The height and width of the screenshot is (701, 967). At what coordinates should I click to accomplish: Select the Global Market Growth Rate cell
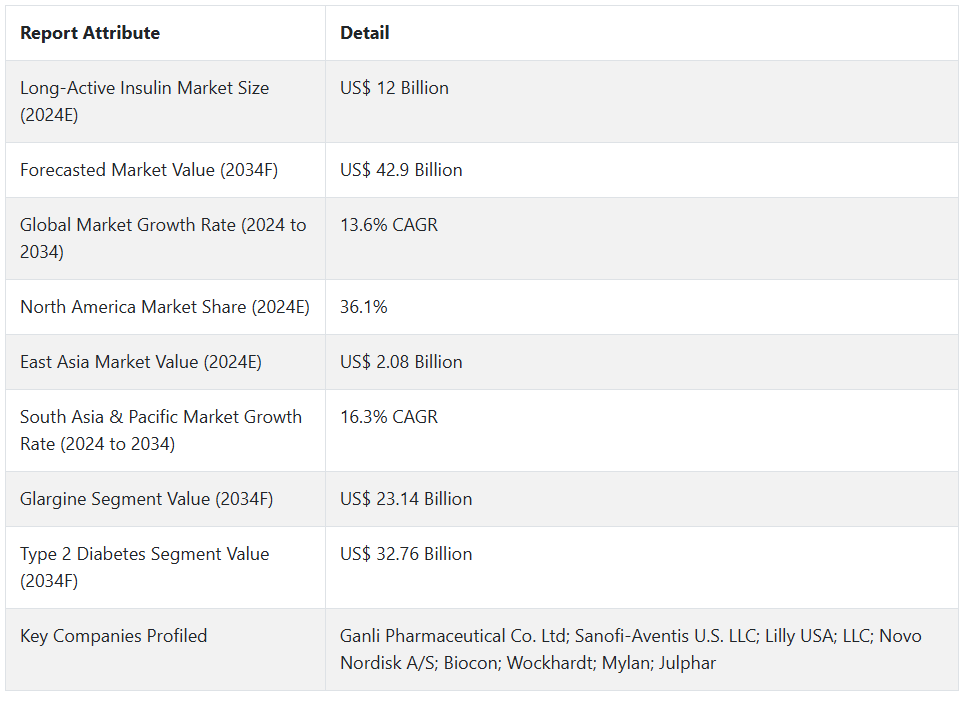[163, 238]
